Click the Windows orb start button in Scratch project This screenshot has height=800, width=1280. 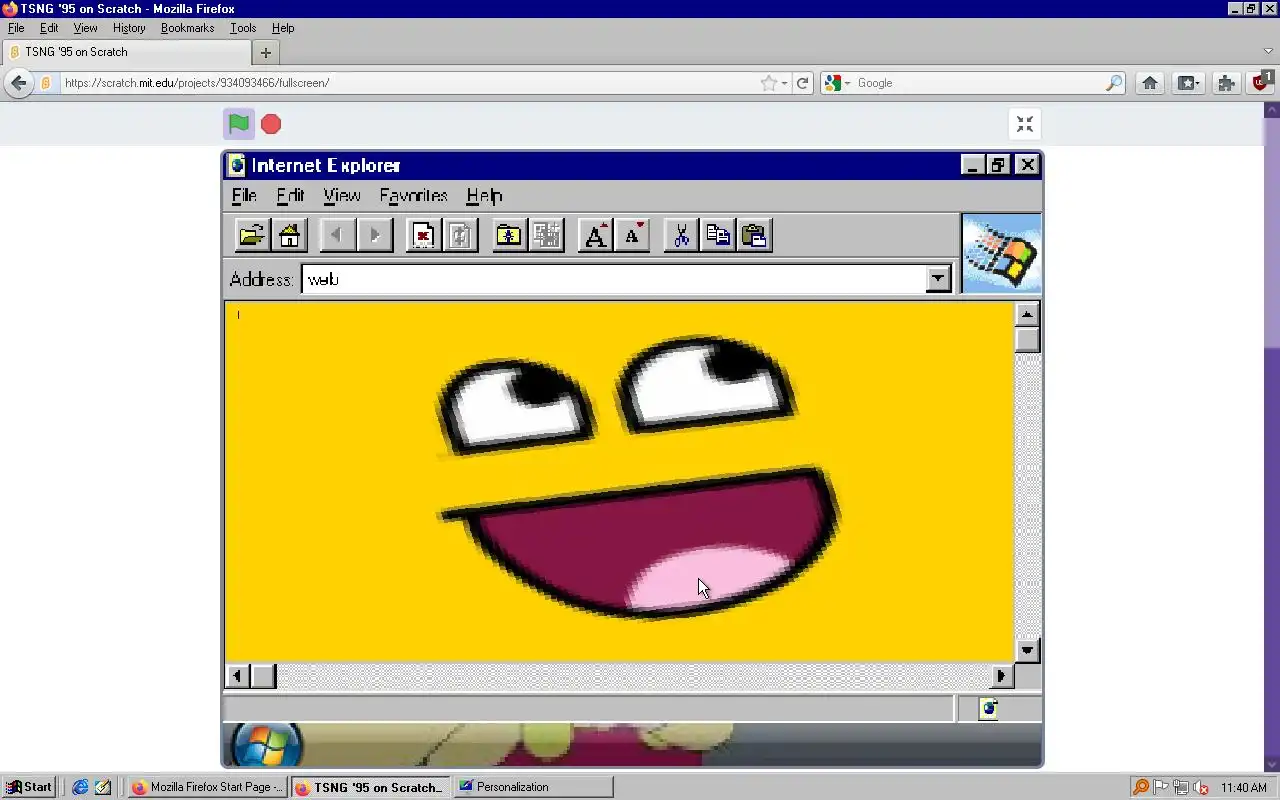267,746
